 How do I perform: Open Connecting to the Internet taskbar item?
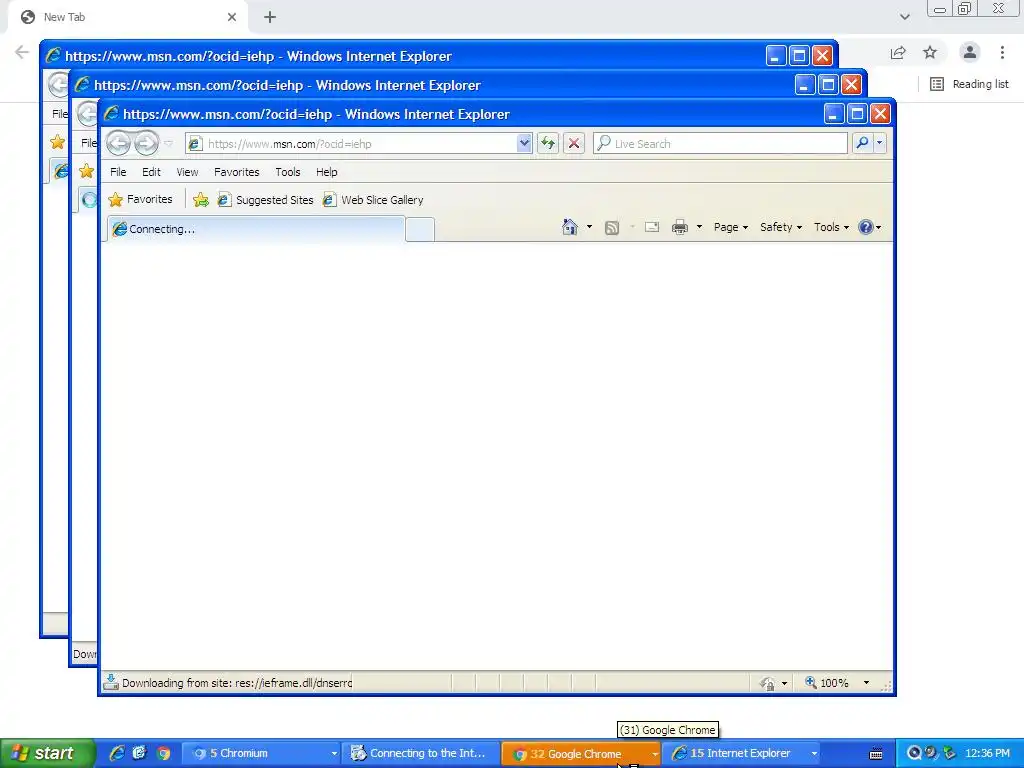click(x=421, y=753)
